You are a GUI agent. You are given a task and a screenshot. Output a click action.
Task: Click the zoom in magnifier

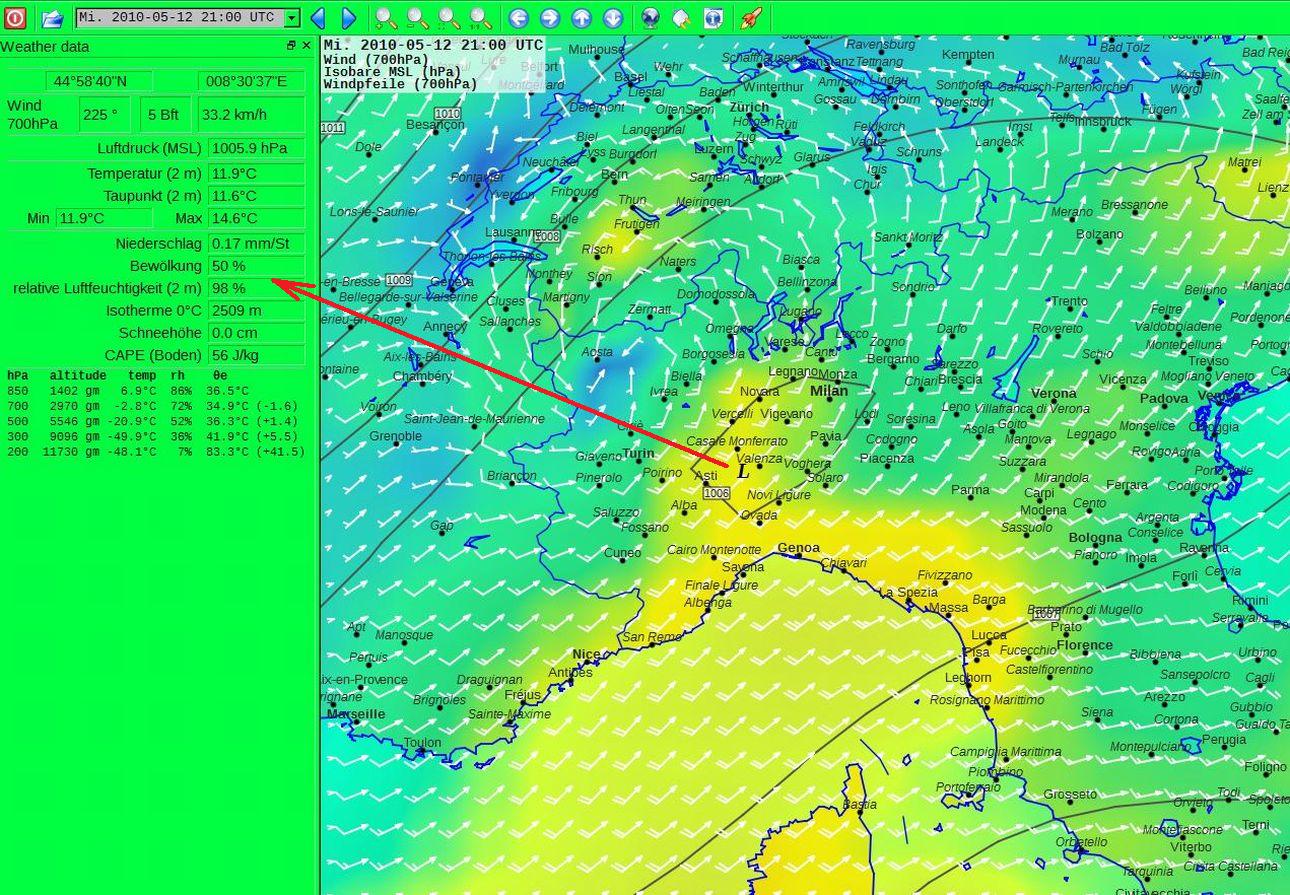(x=386, y=17)
